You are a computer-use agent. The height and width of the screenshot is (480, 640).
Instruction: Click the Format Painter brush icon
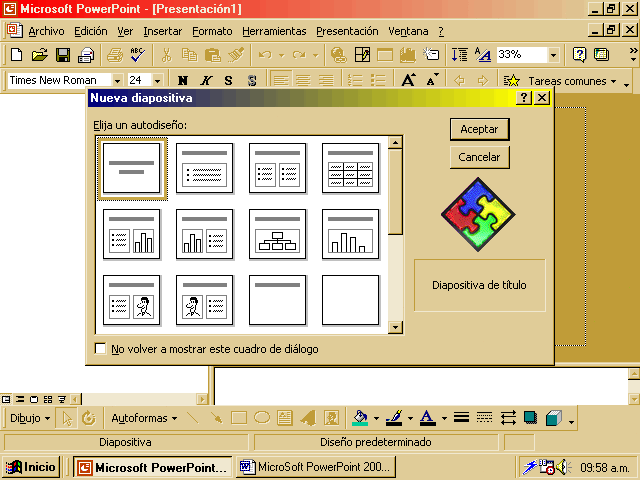[x=236, y=54]
